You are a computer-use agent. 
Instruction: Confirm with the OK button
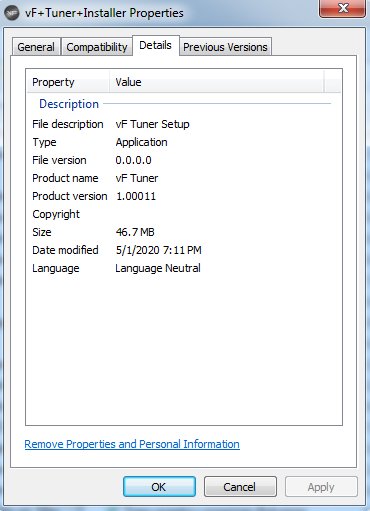click(x=159, y=487)
